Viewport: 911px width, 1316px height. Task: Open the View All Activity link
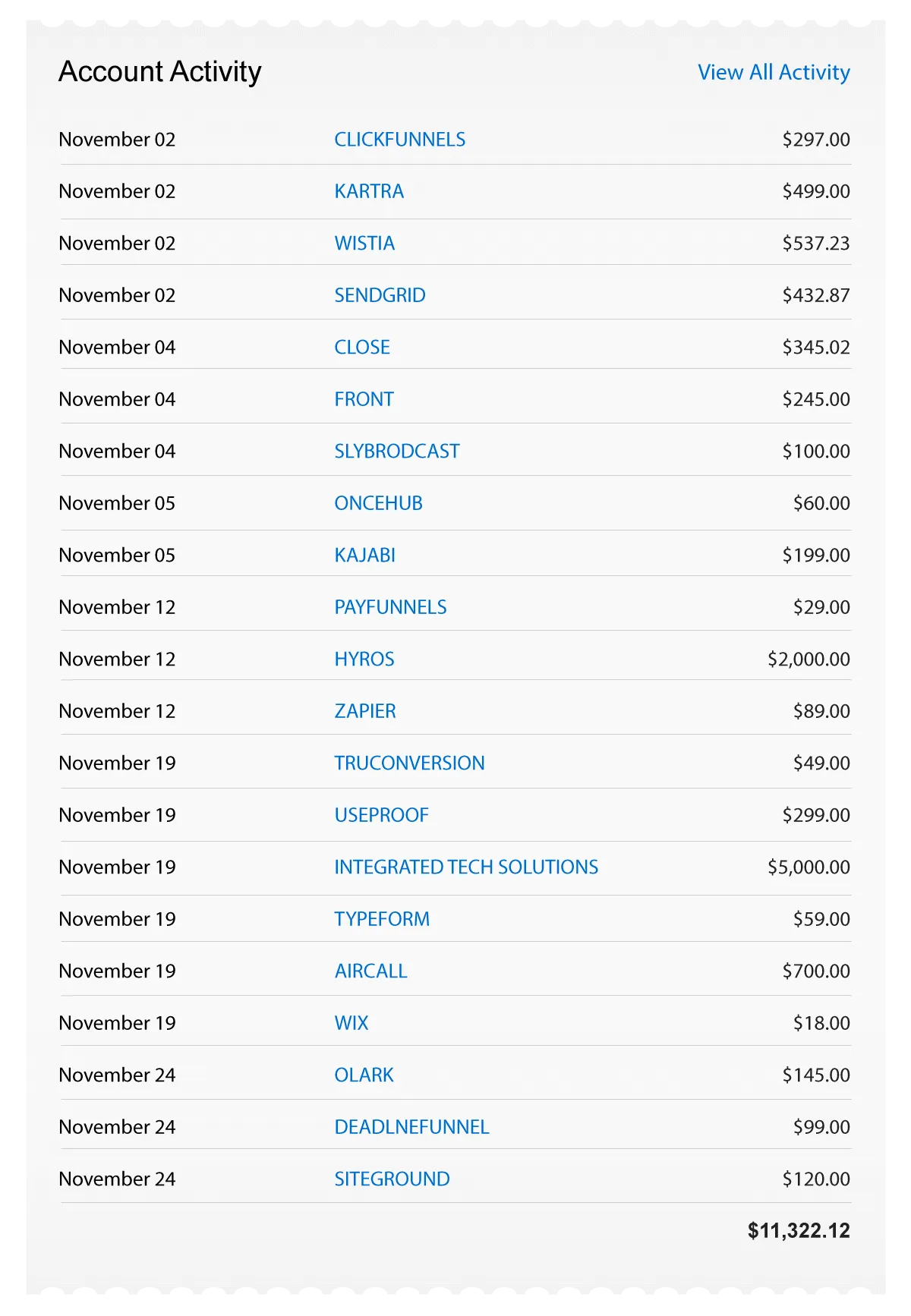click(774, 72)
